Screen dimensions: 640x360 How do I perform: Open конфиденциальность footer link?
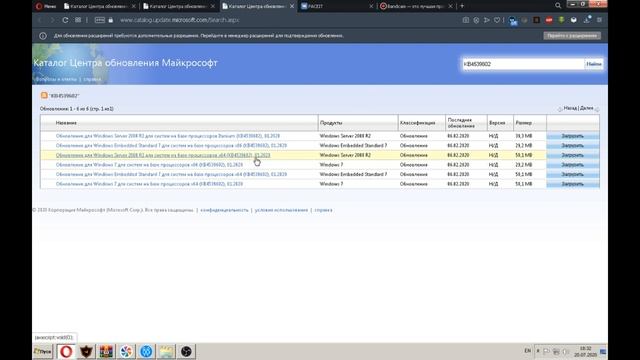(x=224, y=210)
